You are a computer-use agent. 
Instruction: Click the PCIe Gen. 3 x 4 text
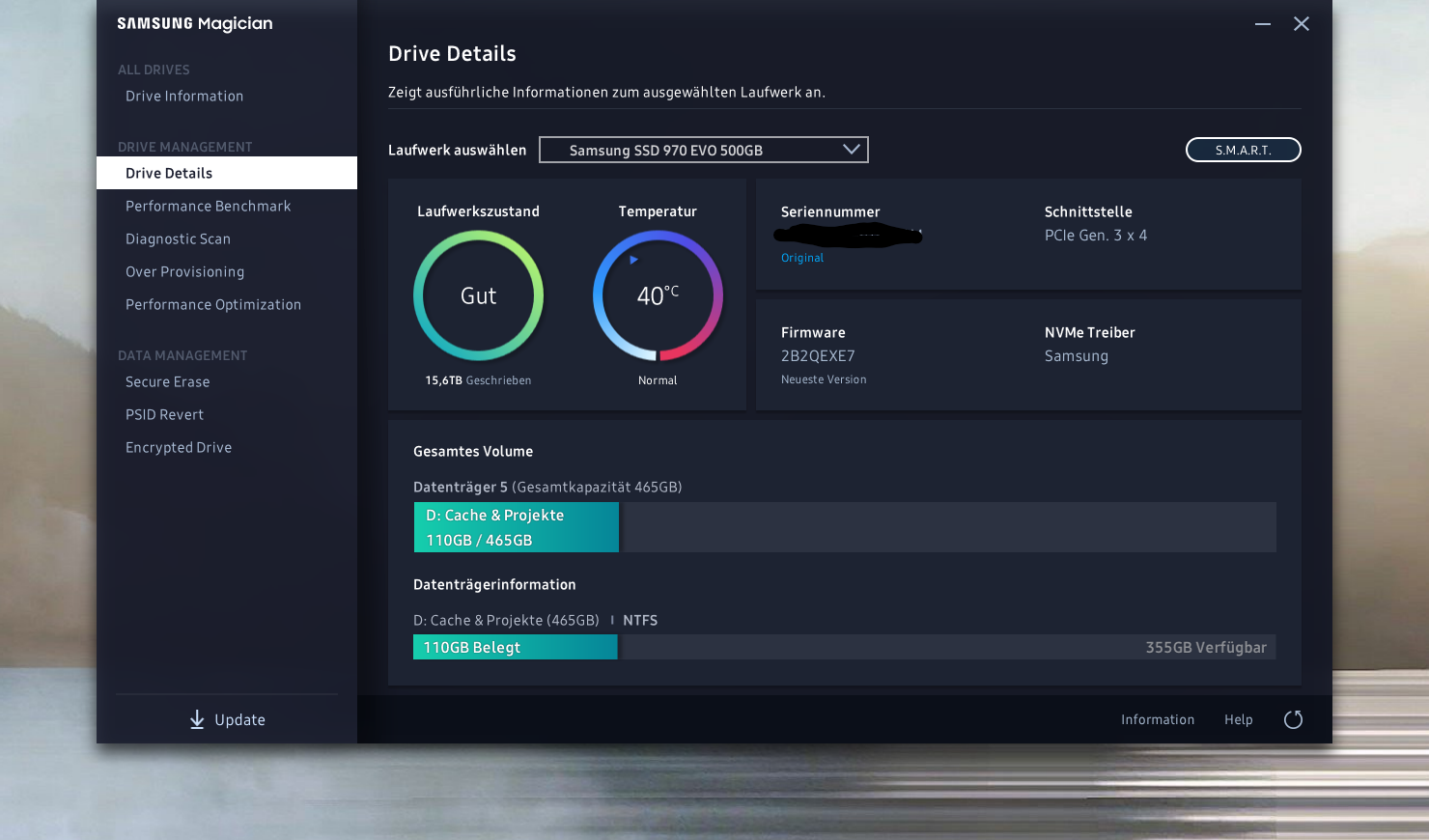coord(1096,236)
